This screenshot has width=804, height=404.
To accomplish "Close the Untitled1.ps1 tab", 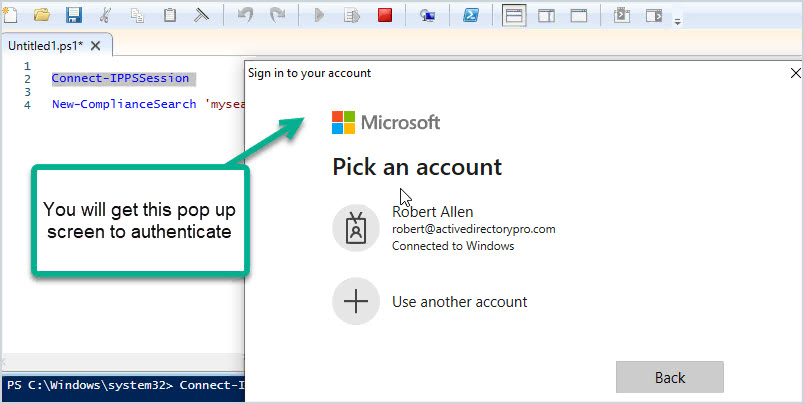I will [x=96, y=46].
